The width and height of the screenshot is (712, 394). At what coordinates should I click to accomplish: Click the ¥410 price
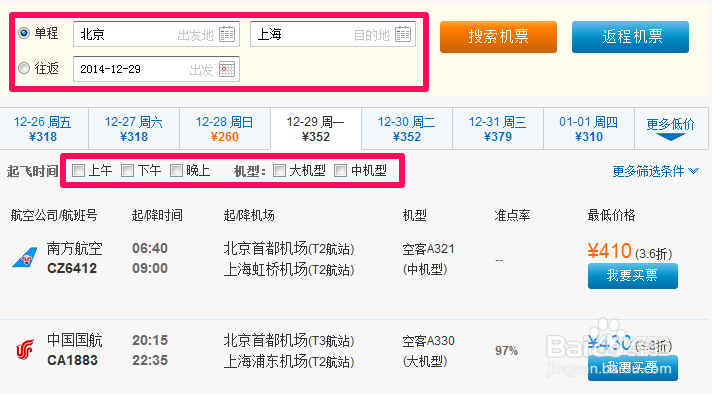(x=609, y=251)
